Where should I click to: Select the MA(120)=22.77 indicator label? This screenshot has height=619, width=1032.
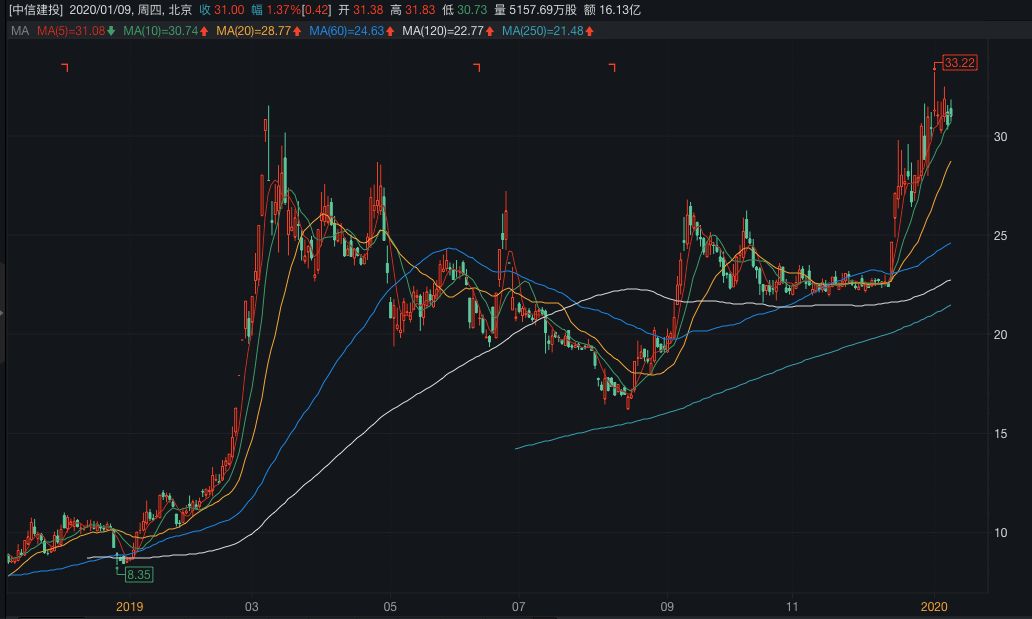(x=443, y=31)
